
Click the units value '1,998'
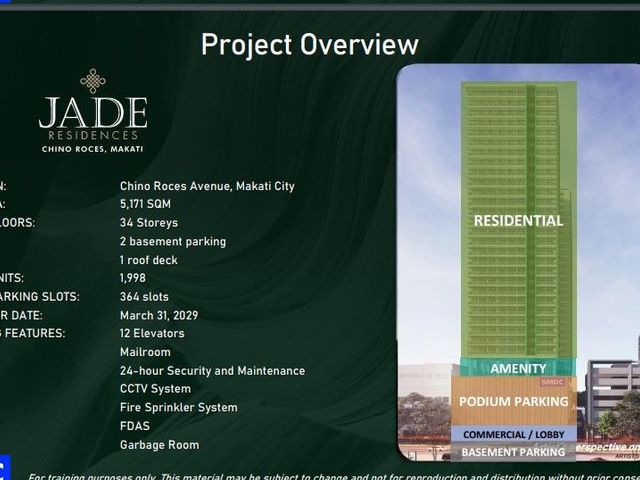[133, 278]
